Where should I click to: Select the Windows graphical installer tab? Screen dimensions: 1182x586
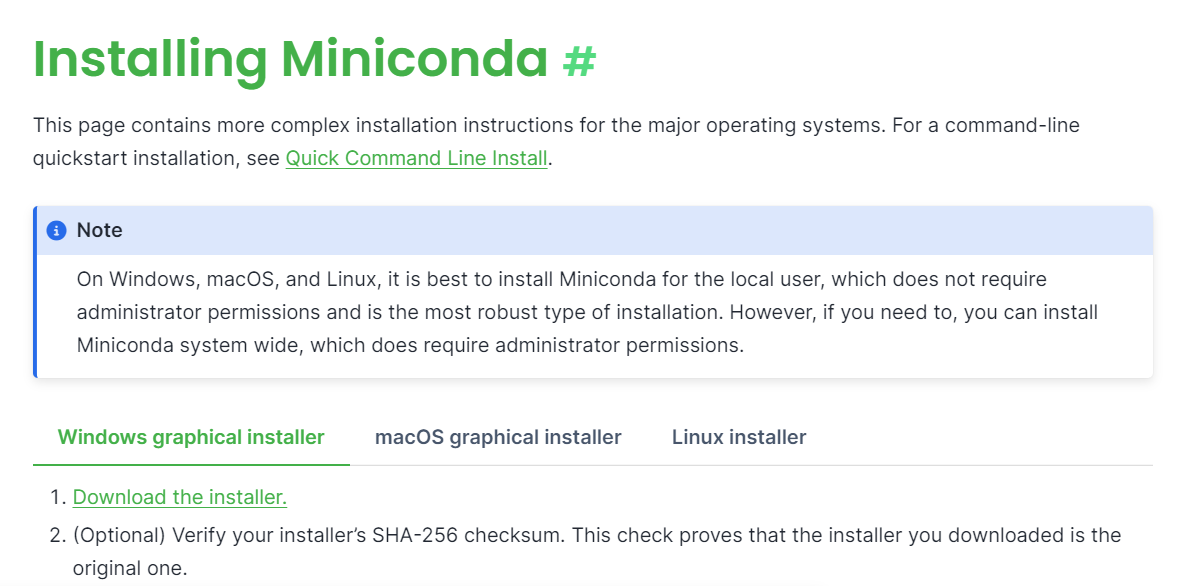(x=191, y=437)
